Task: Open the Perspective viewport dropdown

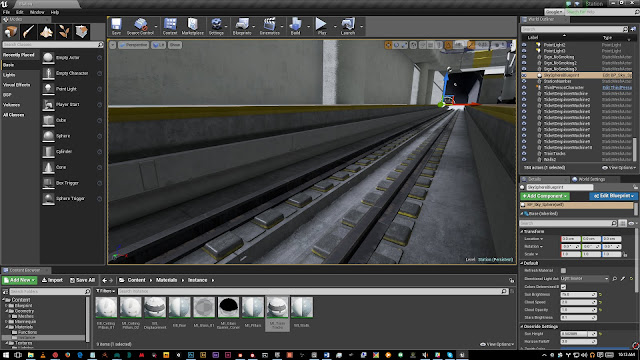Action: tap(133, 45)
